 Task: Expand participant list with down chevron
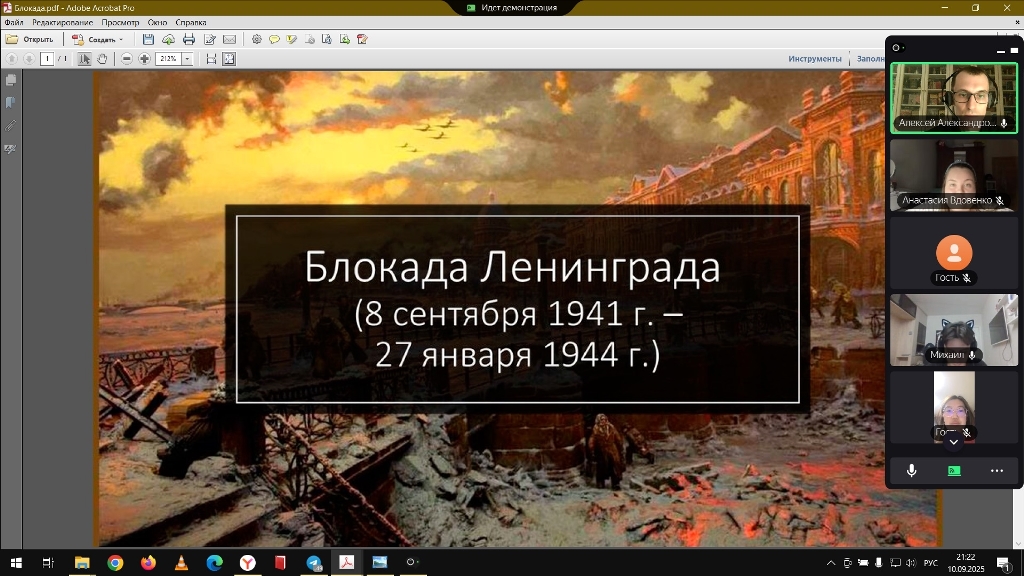954,441
